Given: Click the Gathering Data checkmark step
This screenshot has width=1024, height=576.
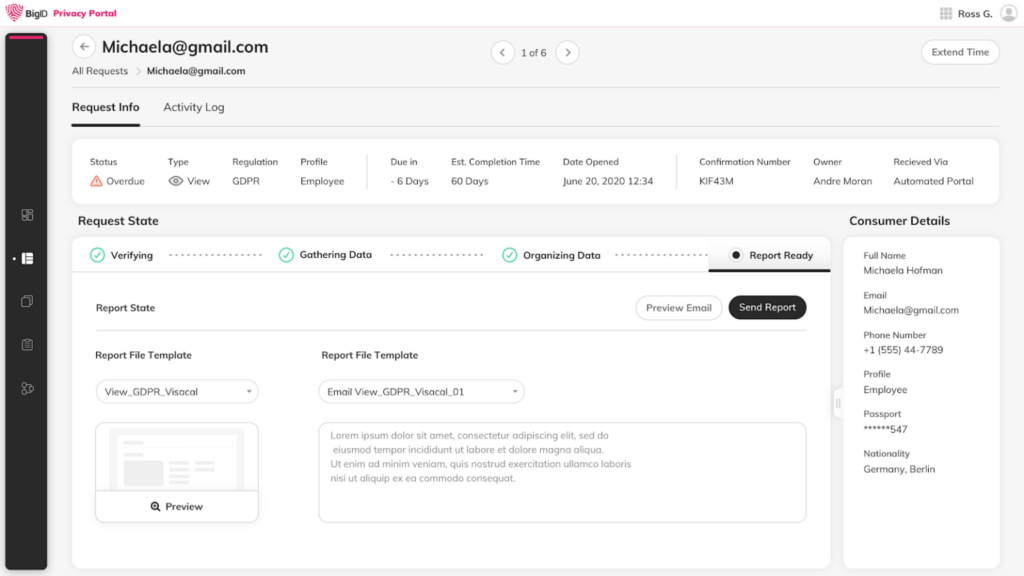Looking at the screenshot, I should 286,255.
